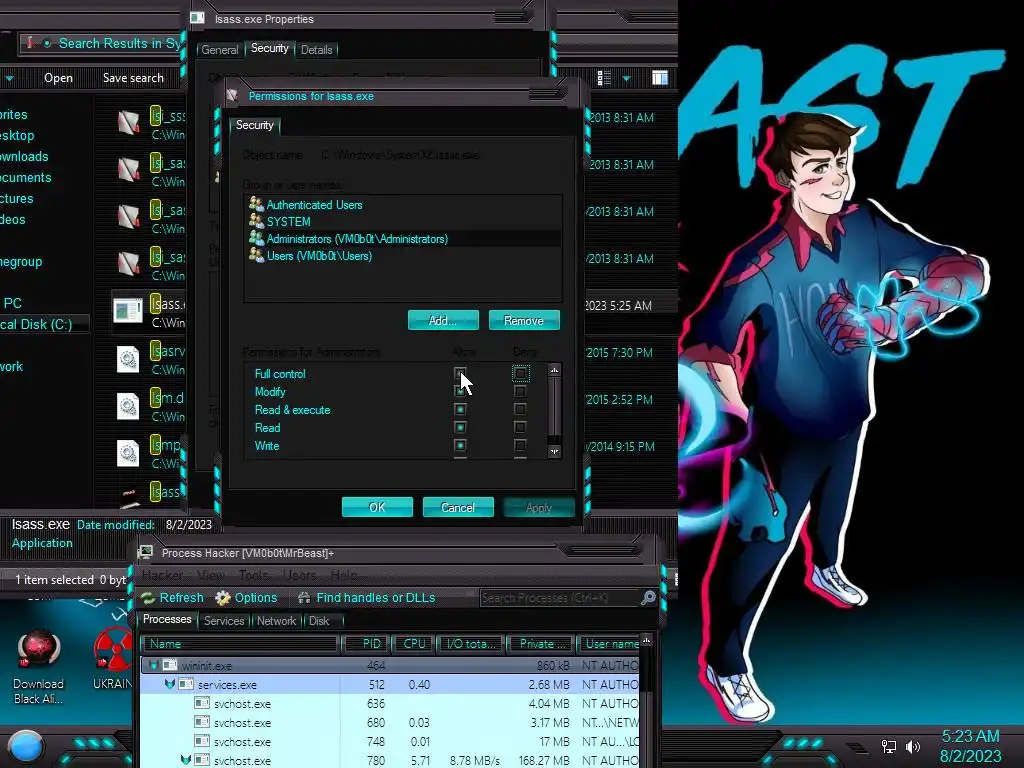The width and height of the screenshot is (1024, 768).
Task: Click the Process Hacker title bar icon
Action: pyautogui.click(x=146, y=553)
